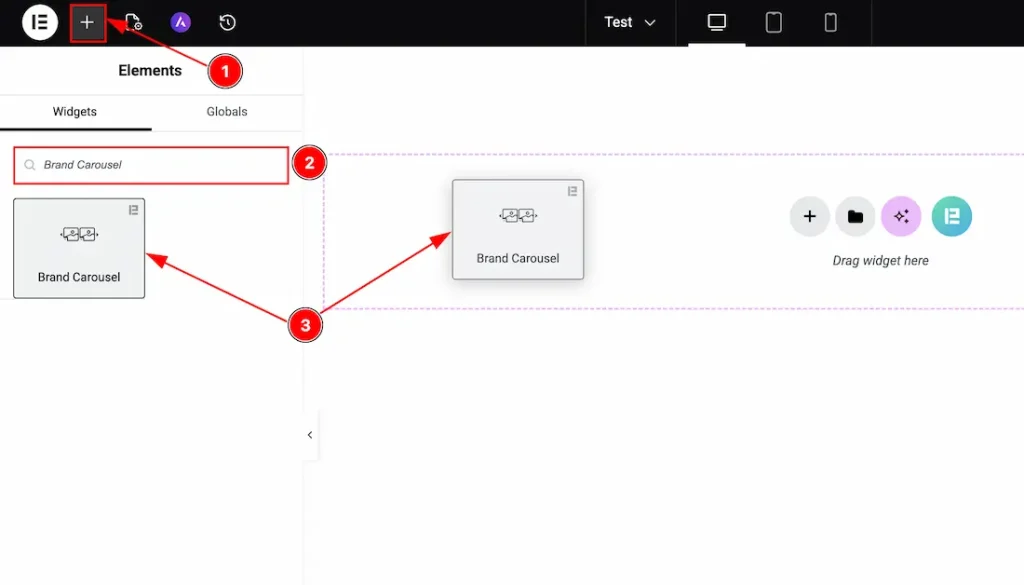This screenshot has width=1024, height=585.
Task: Select desktop preview mode
Action: 716,22
